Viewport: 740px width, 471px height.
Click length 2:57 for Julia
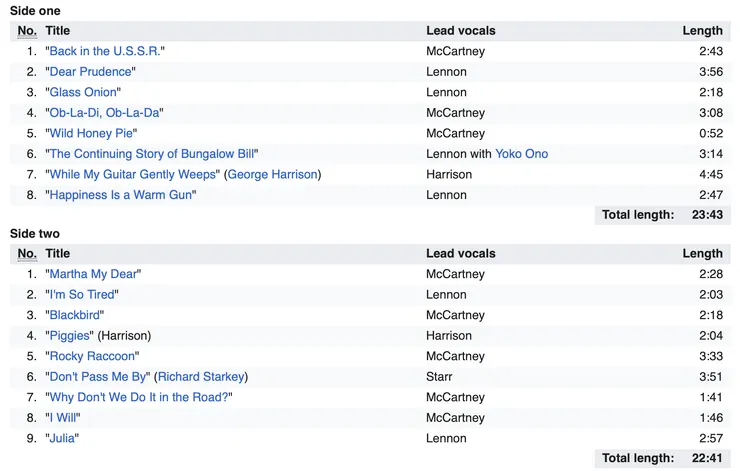pos(711,438)
